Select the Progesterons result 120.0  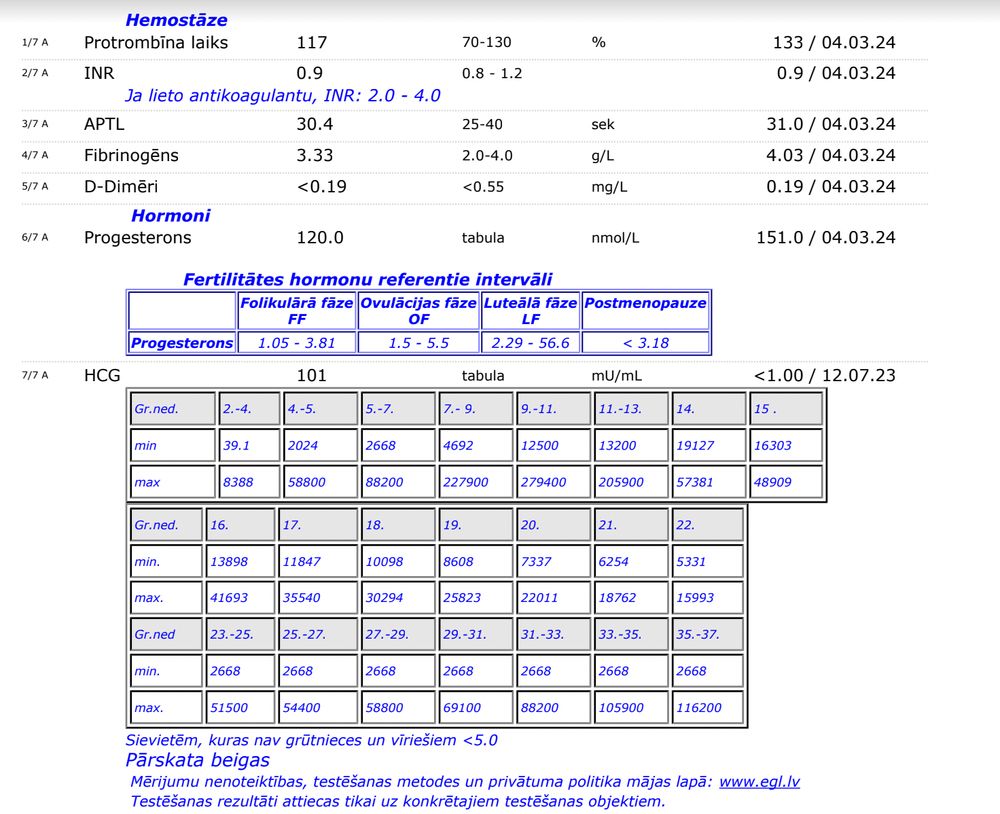pyautogui.click(x=320, y=238)
